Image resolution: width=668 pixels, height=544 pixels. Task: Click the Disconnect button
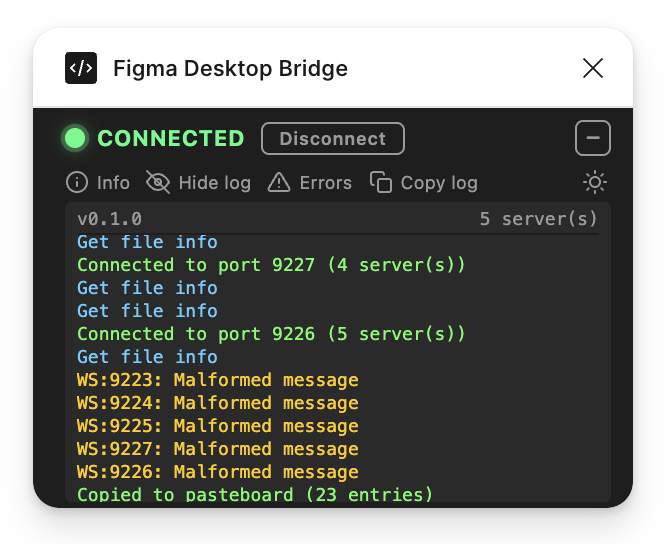[x=333, y=138]
